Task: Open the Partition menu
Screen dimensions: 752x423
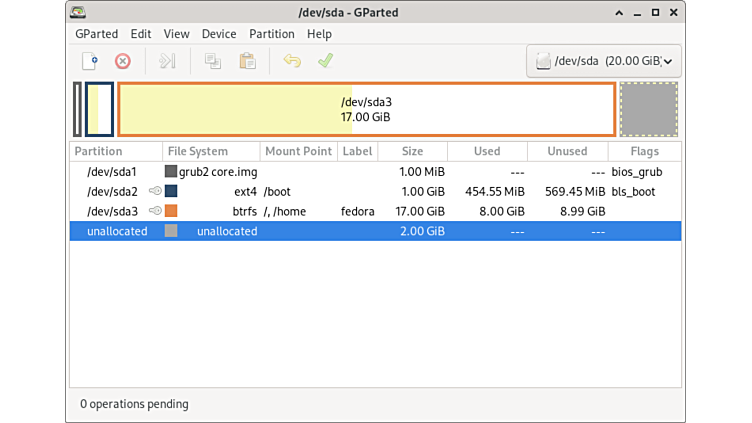Action: (x=272, y=33)
